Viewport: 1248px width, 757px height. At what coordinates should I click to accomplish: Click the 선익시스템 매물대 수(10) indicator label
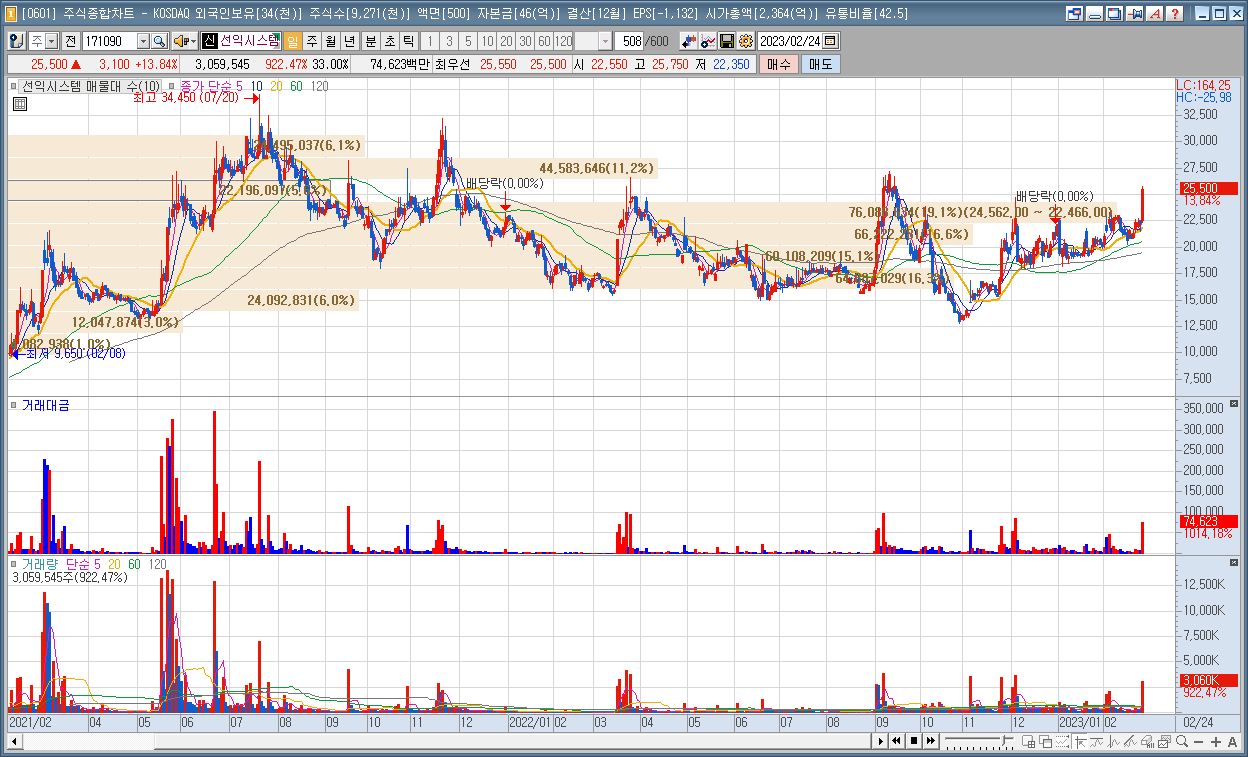91,86
